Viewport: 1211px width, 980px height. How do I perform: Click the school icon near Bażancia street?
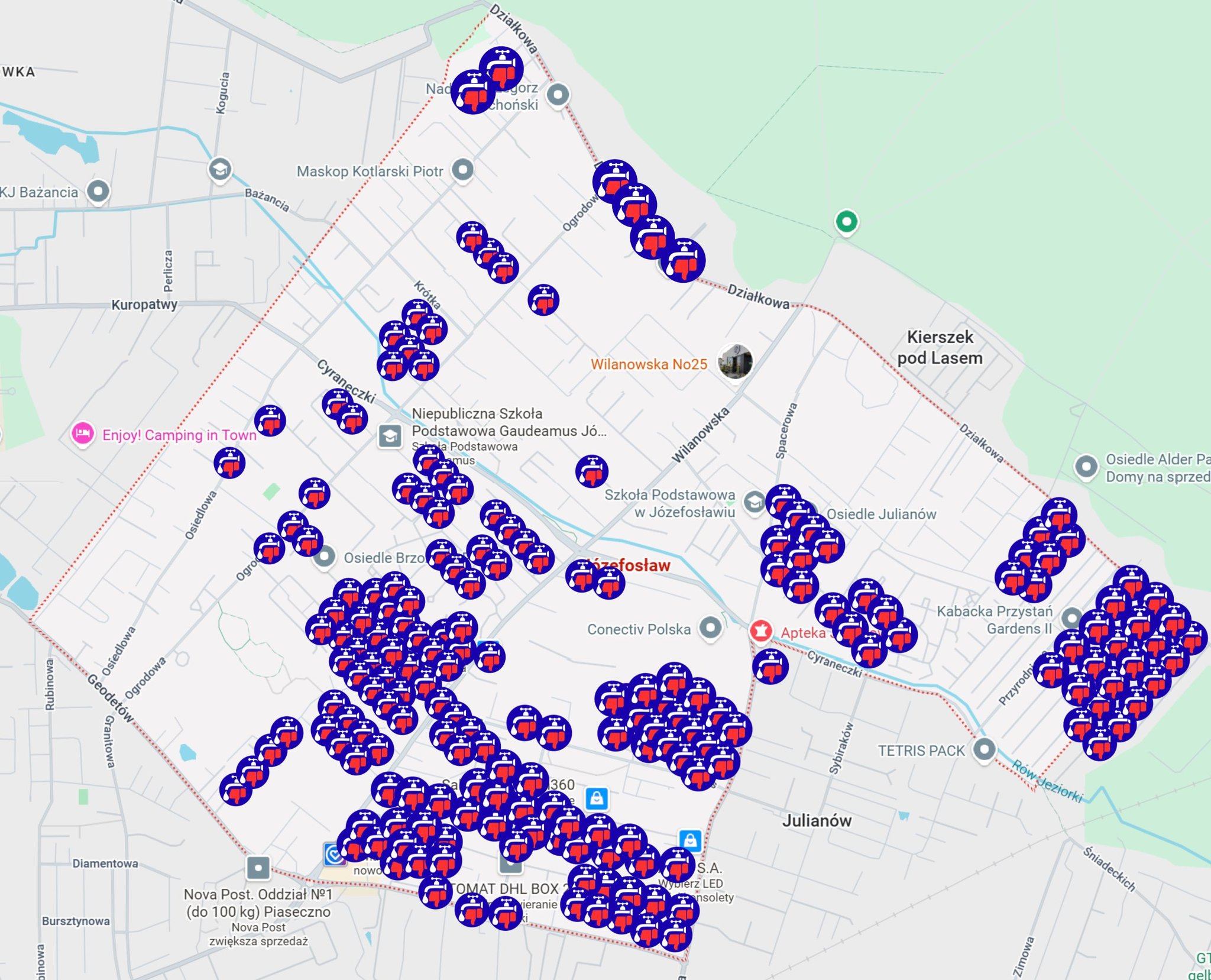tap(220, 169)
